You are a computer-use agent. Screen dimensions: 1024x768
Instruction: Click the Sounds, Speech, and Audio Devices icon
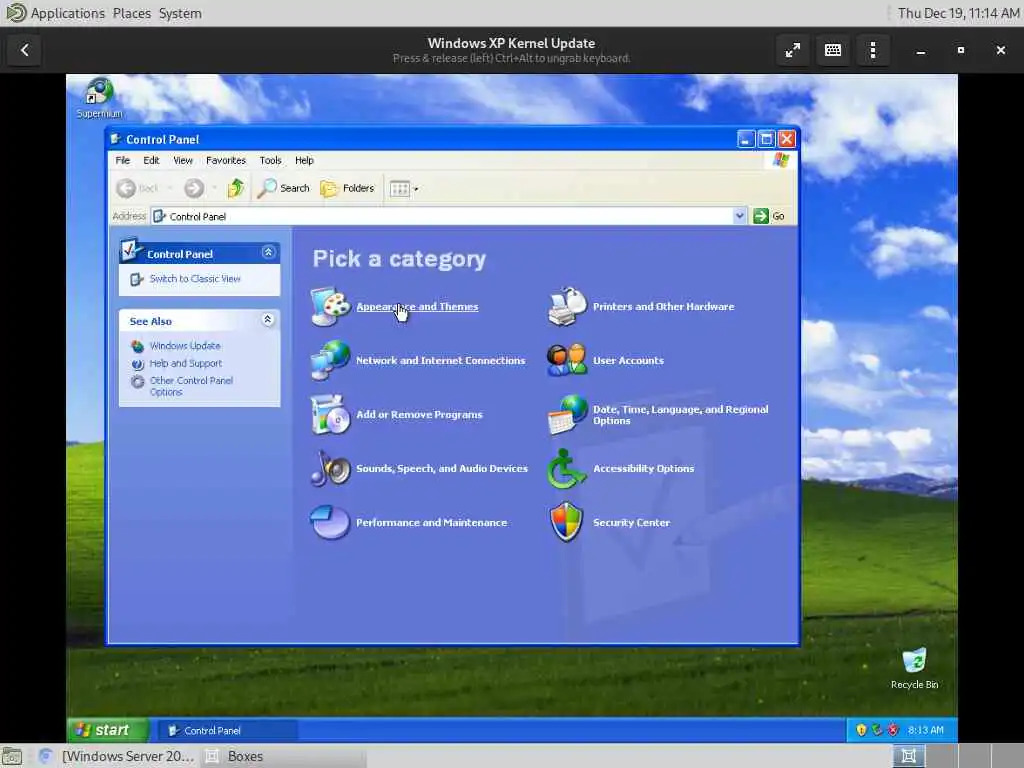[x=330, y=468]
